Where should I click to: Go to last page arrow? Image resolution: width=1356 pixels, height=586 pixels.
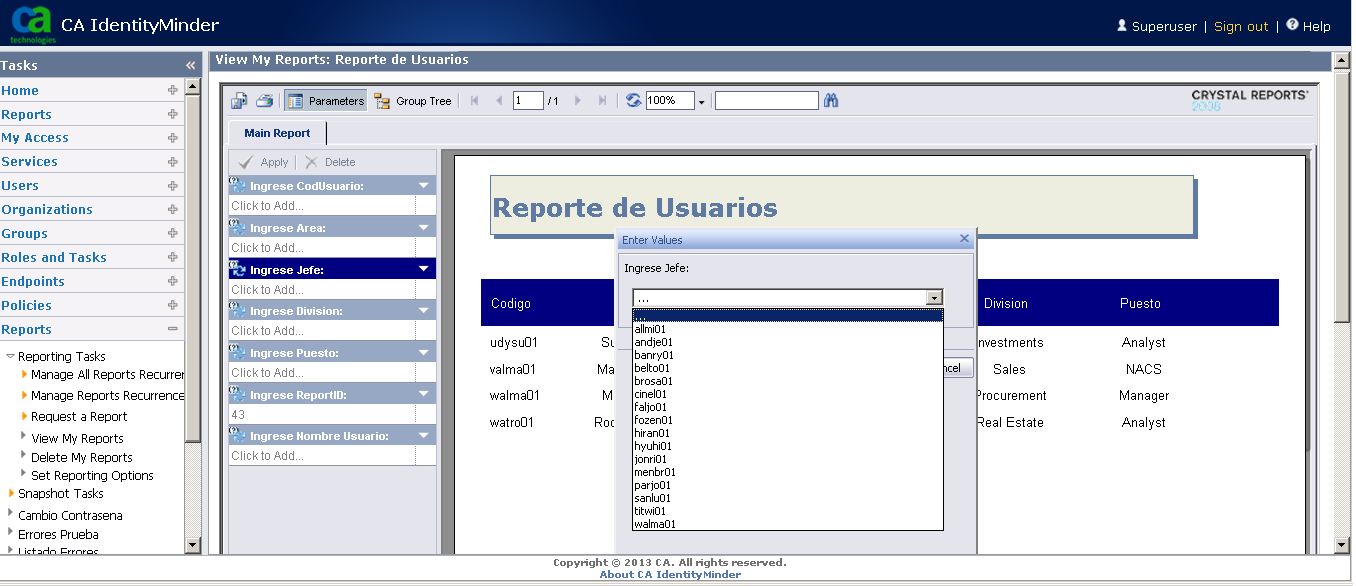coord(602,101)
